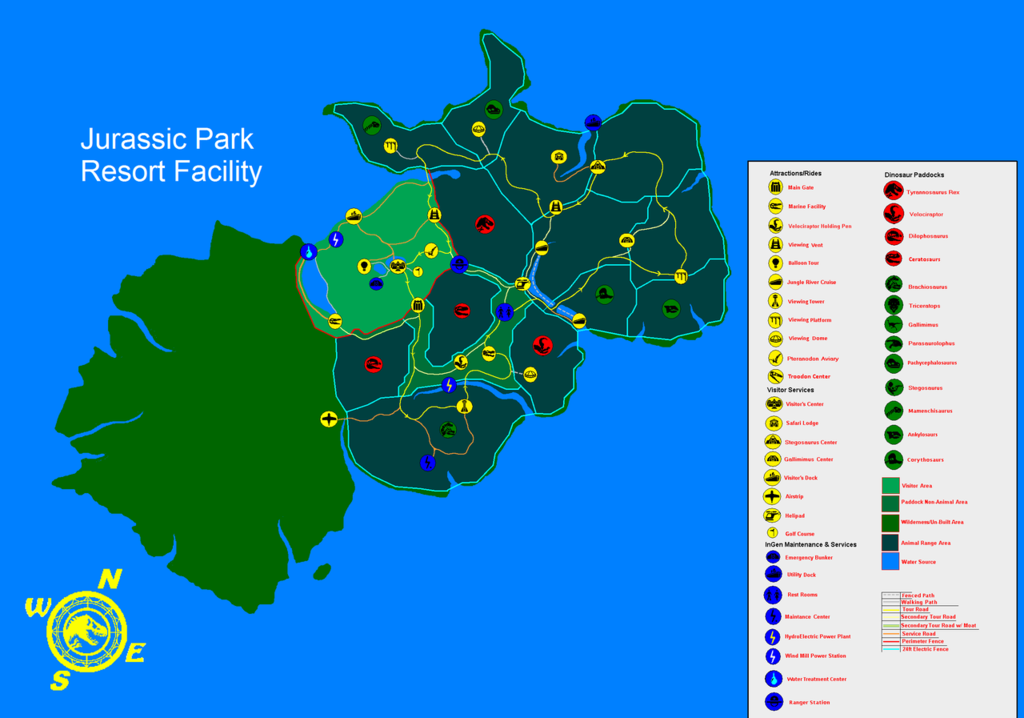
Task: Click the Helipad legend icon
Action: point(773,515)
